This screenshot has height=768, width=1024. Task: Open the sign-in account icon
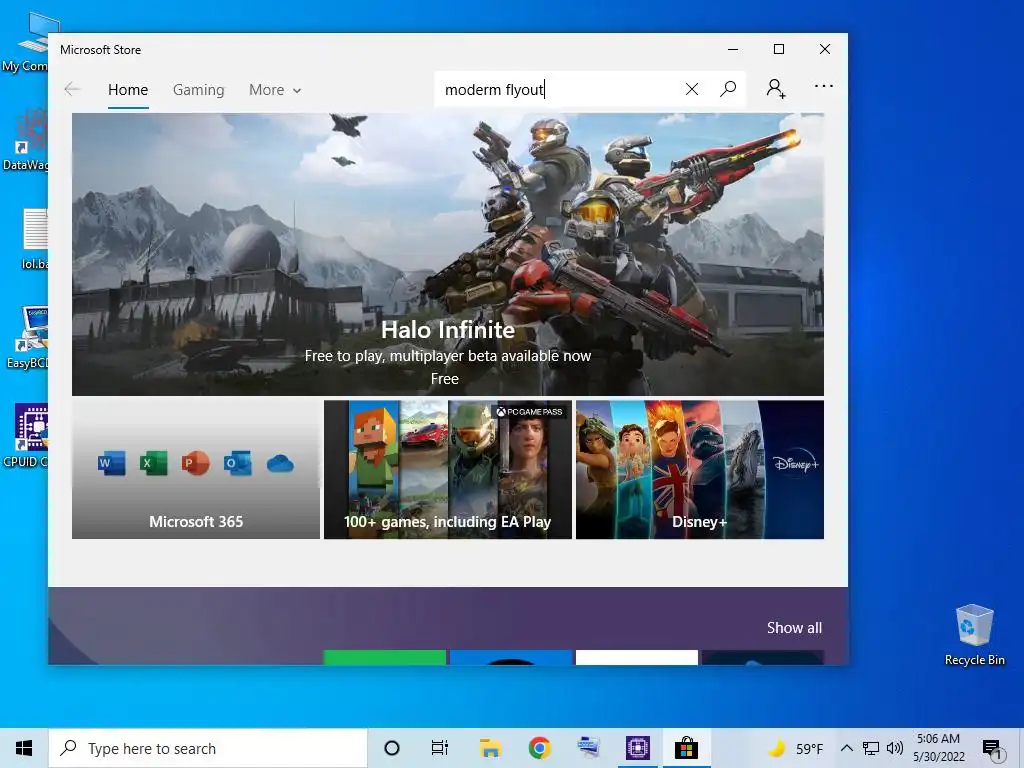[776, 88]
